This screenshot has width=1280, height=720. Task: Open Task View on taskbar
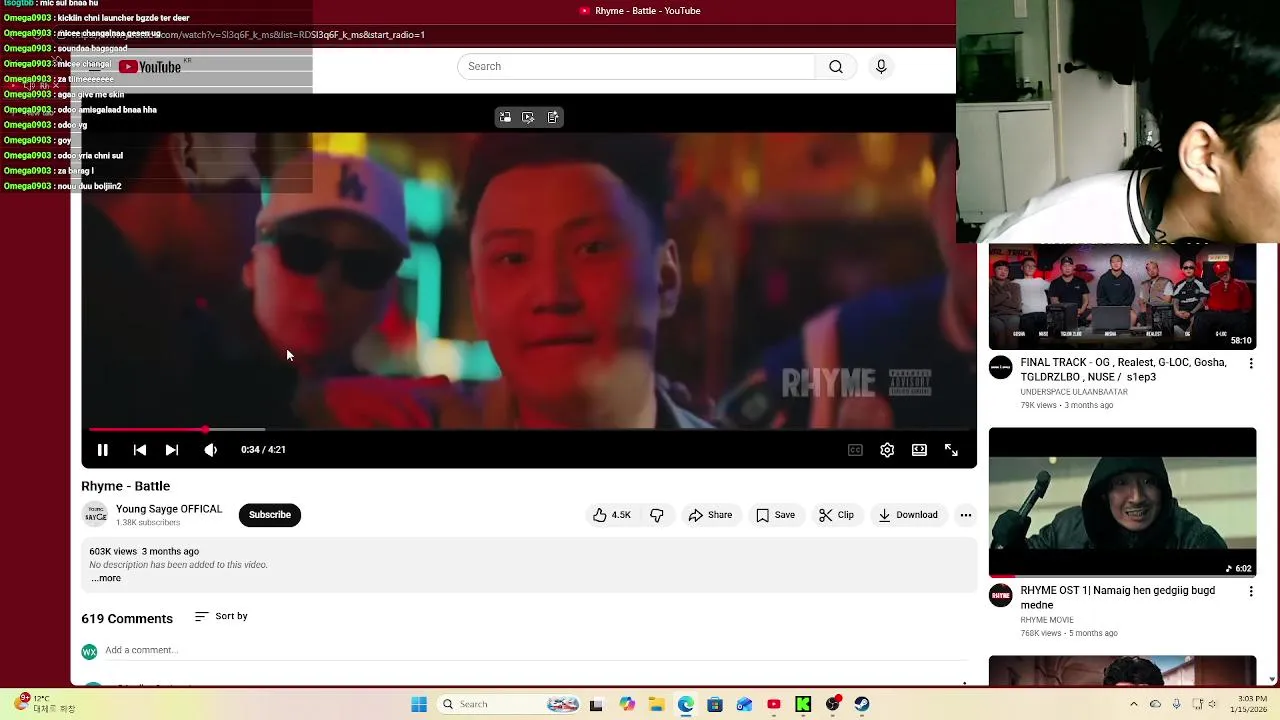(596, 704)
